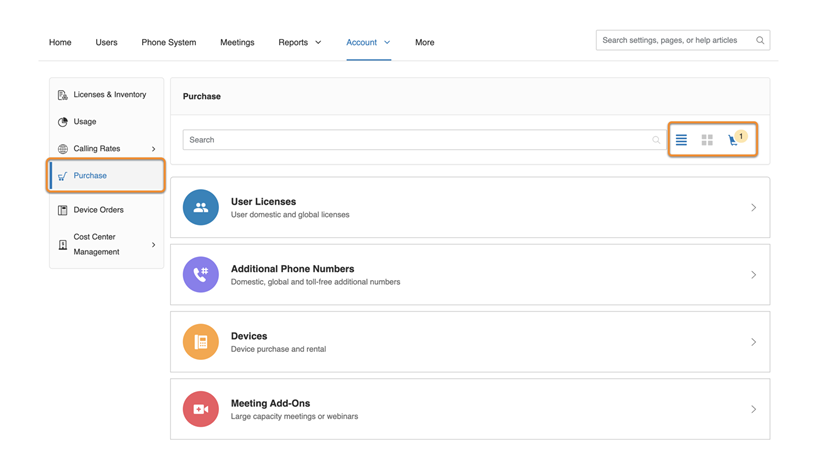
Task: Click the Licenses & Inventory sidebar icon
Action: coord(63,95)
